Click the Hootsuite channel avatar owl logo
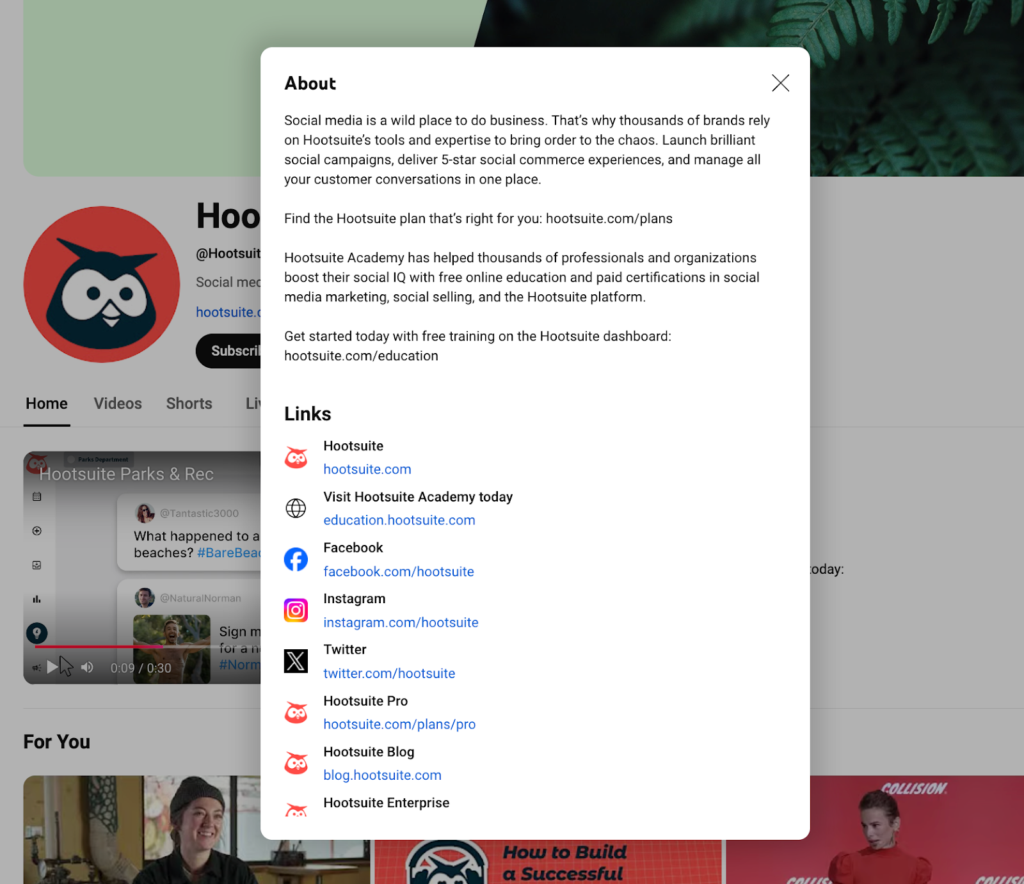 tap(102, 284)
